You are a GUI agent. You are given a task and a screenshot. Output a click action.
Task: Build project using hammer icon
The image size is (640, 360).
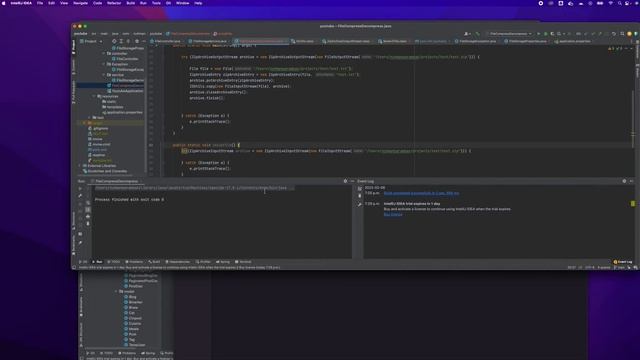[x=478, y=34]
